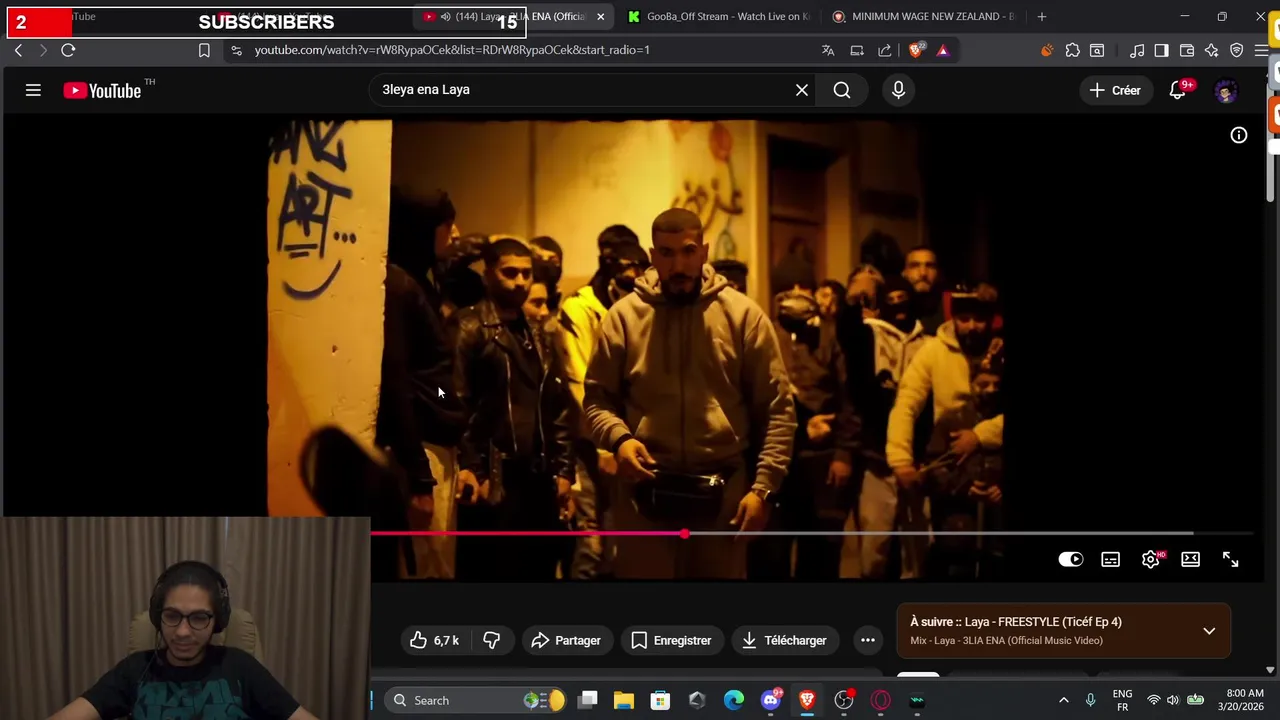1280x720 pixels.
Task: Open the translate page icon
Action: pos(828,50)
